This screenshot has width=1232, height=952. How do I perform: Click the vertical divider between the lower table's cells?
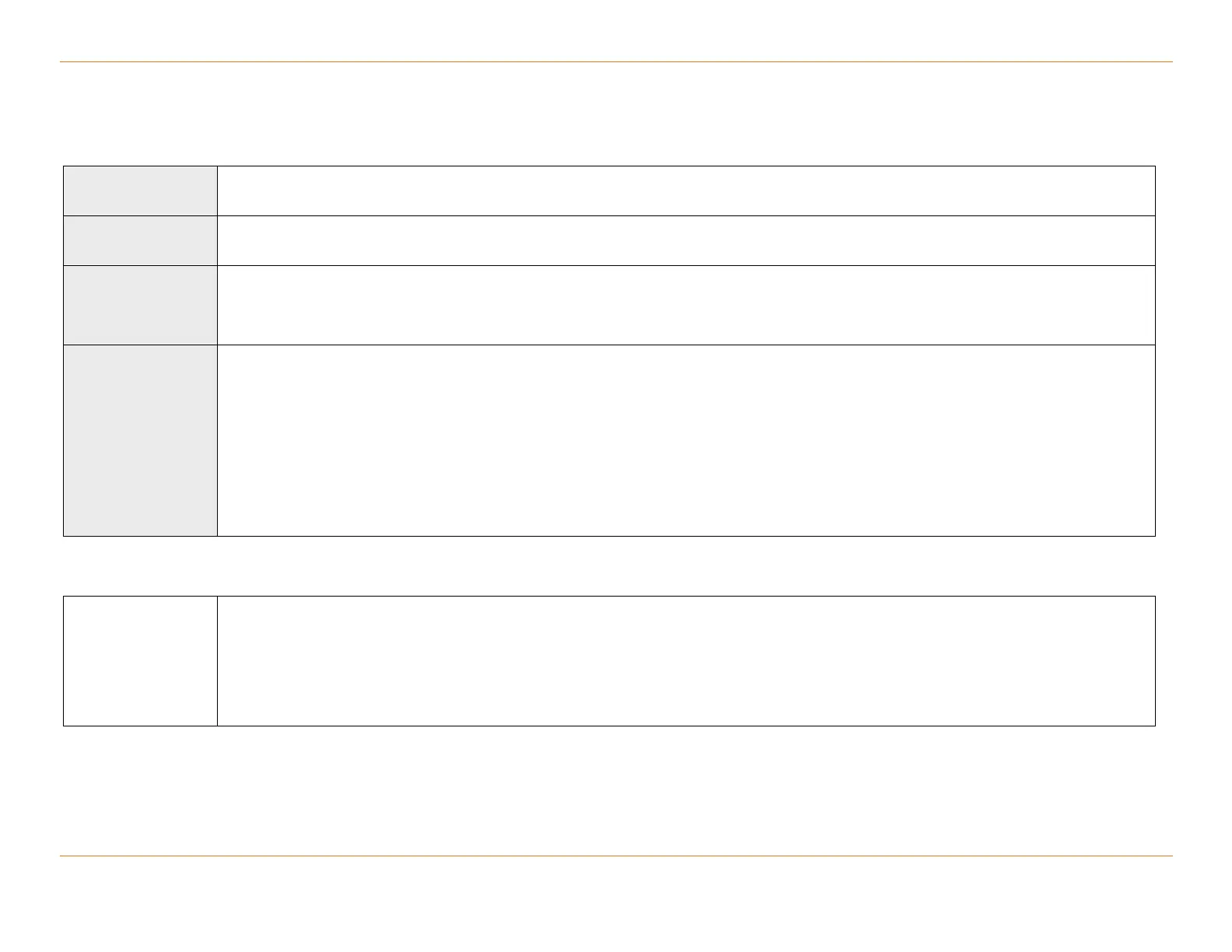217,661
